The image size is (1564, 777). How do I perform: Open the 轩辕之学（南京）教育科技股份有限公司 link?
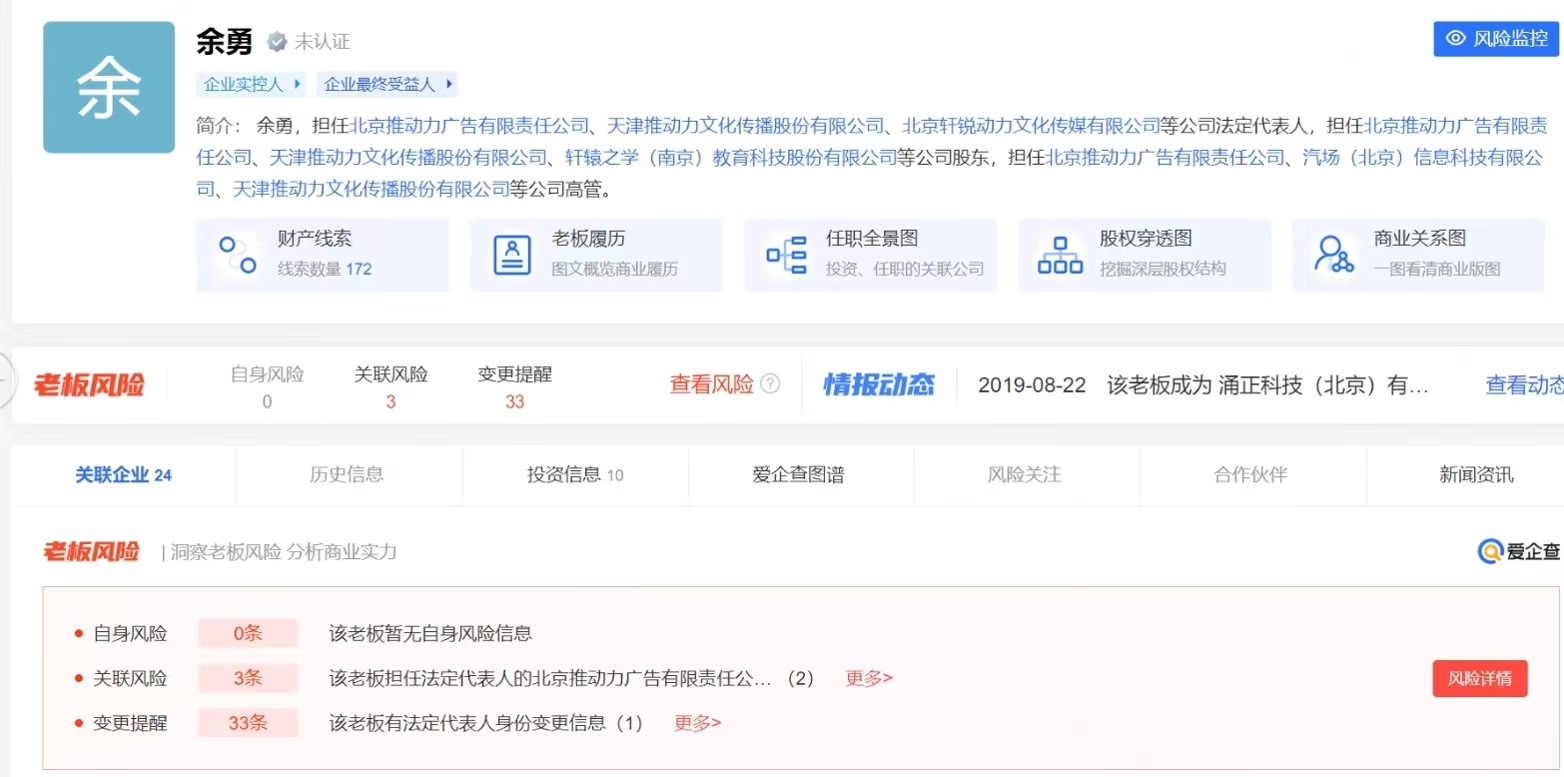pyautogui.click(x=731, y=157)
